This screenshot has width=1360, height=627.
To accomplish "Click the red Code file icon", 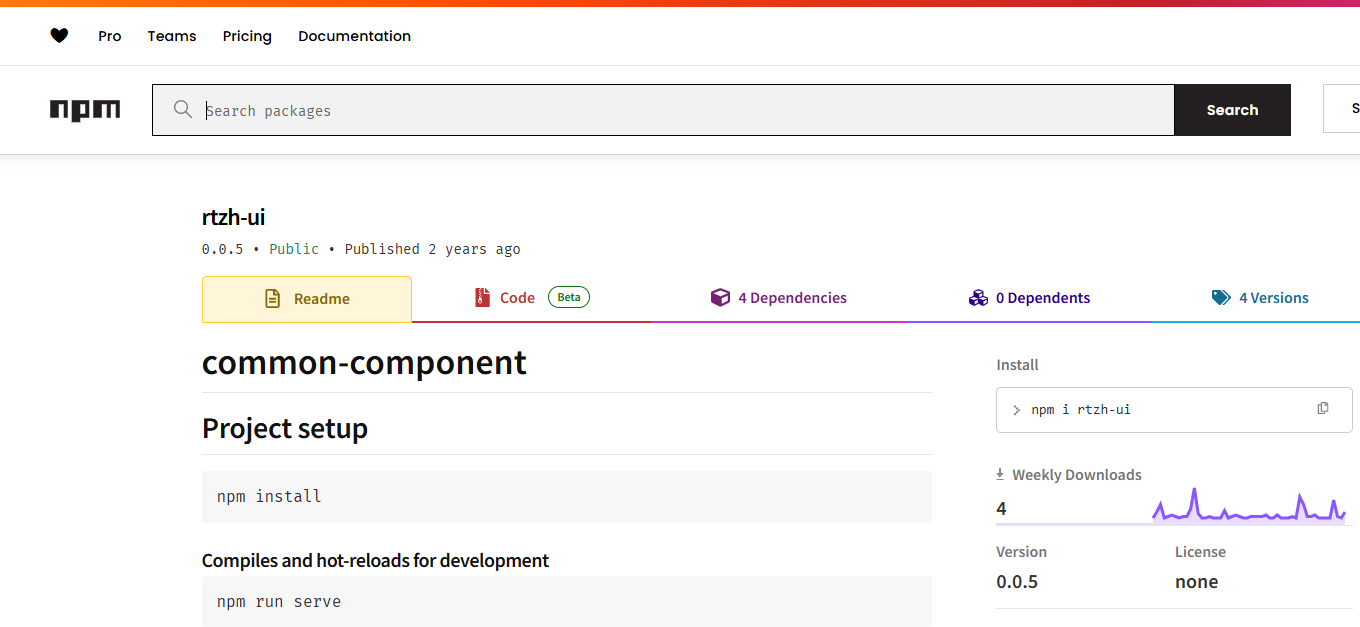I will point(482,297).
